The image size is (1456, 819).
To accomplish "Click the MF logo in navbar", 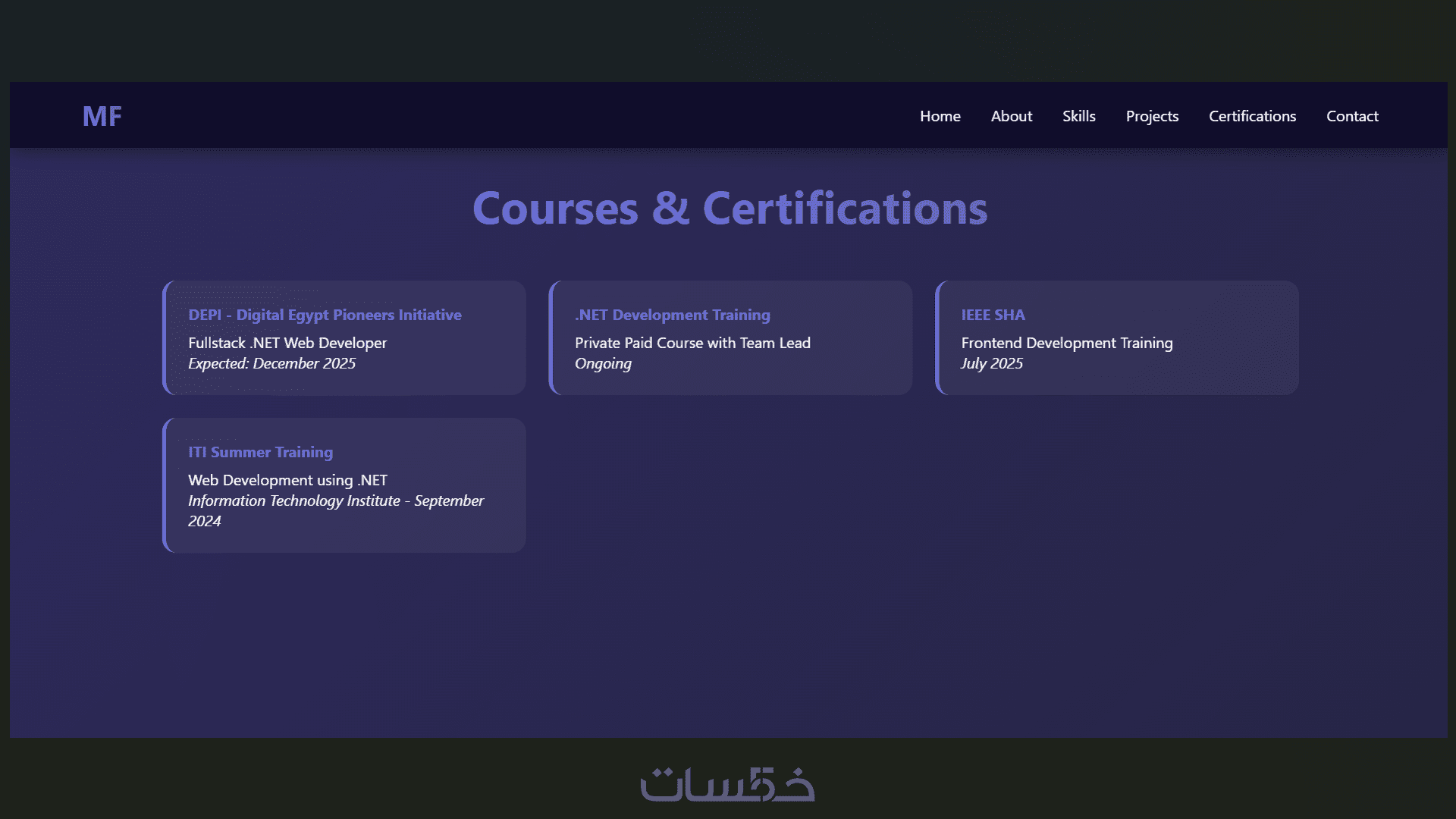I will pos(102,116).
